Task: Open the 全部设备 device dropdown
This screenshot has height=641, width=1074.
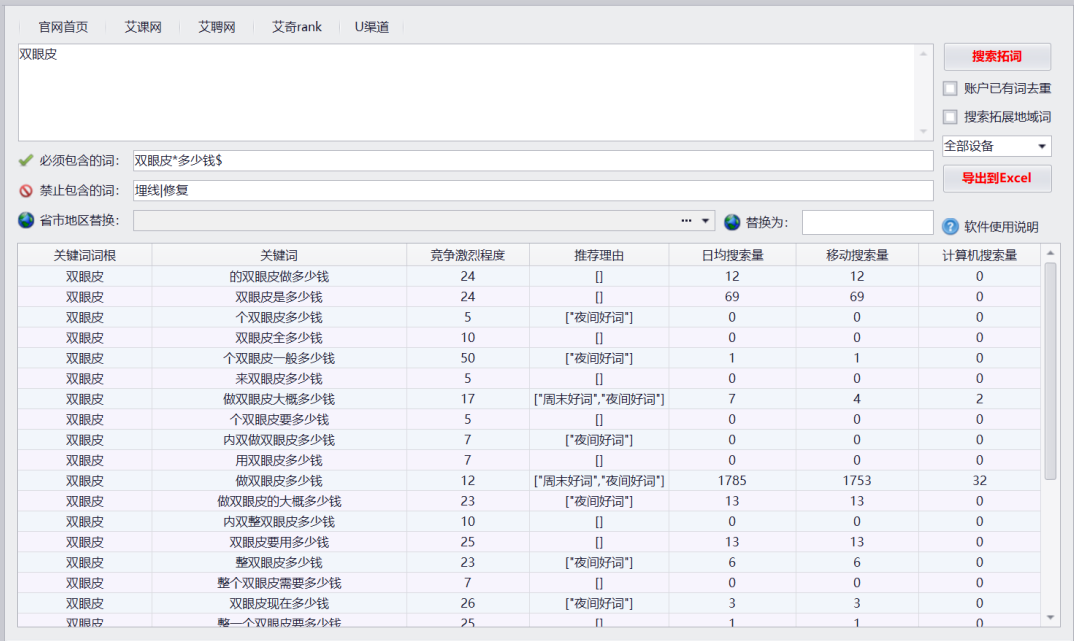Action: 996,146
